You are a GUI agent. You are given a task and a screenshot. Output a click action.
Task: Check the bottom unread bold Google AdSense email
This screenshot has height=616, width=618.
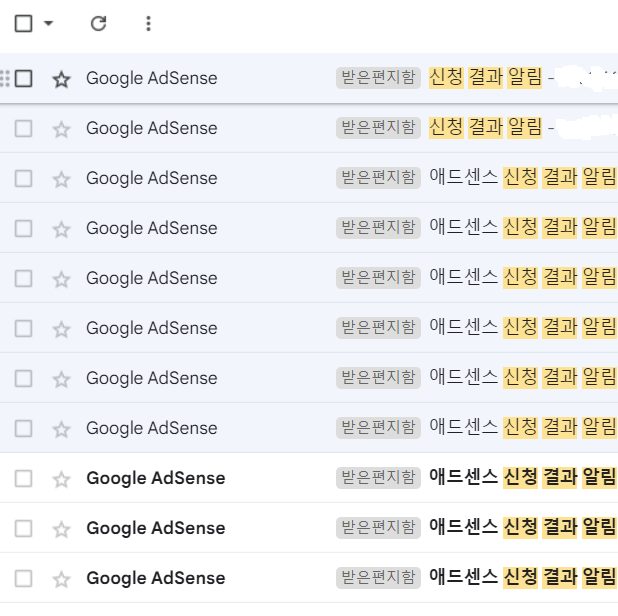(x=23, y=579)
